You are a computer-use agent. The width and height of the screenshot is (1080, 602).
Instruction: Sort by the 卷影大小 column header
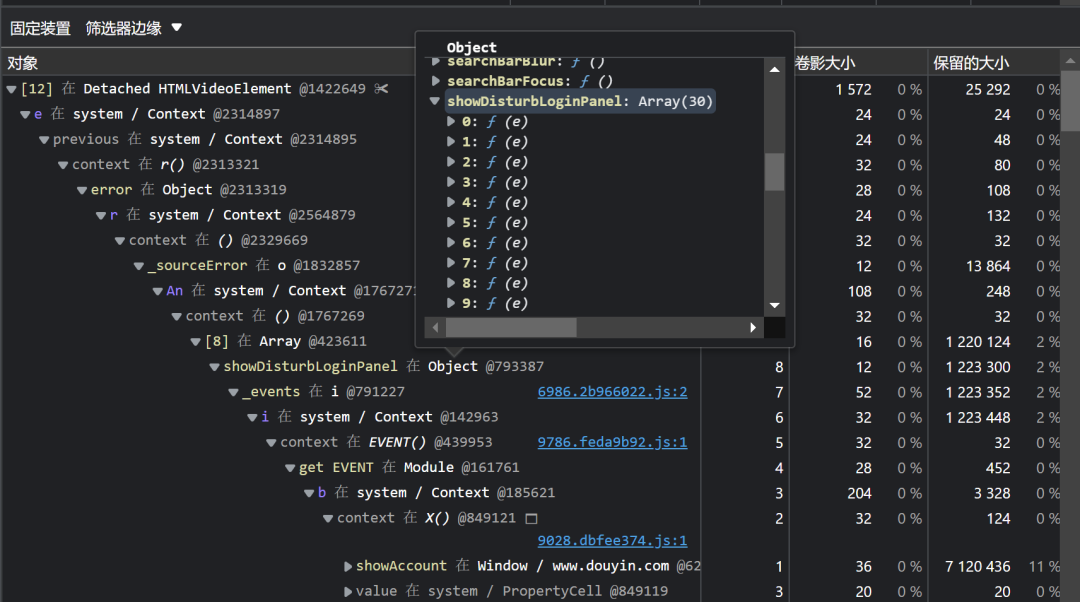click(825, 63)
